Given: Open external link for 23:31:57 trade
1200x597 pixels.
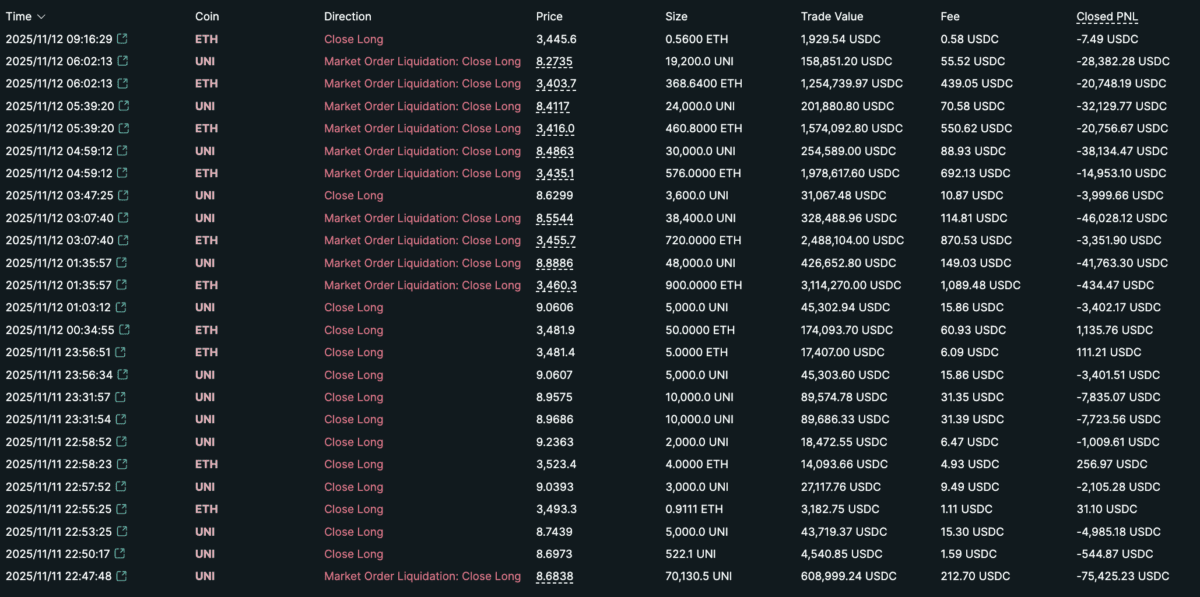Looking at the screenshot, I should tap(122, 397).
